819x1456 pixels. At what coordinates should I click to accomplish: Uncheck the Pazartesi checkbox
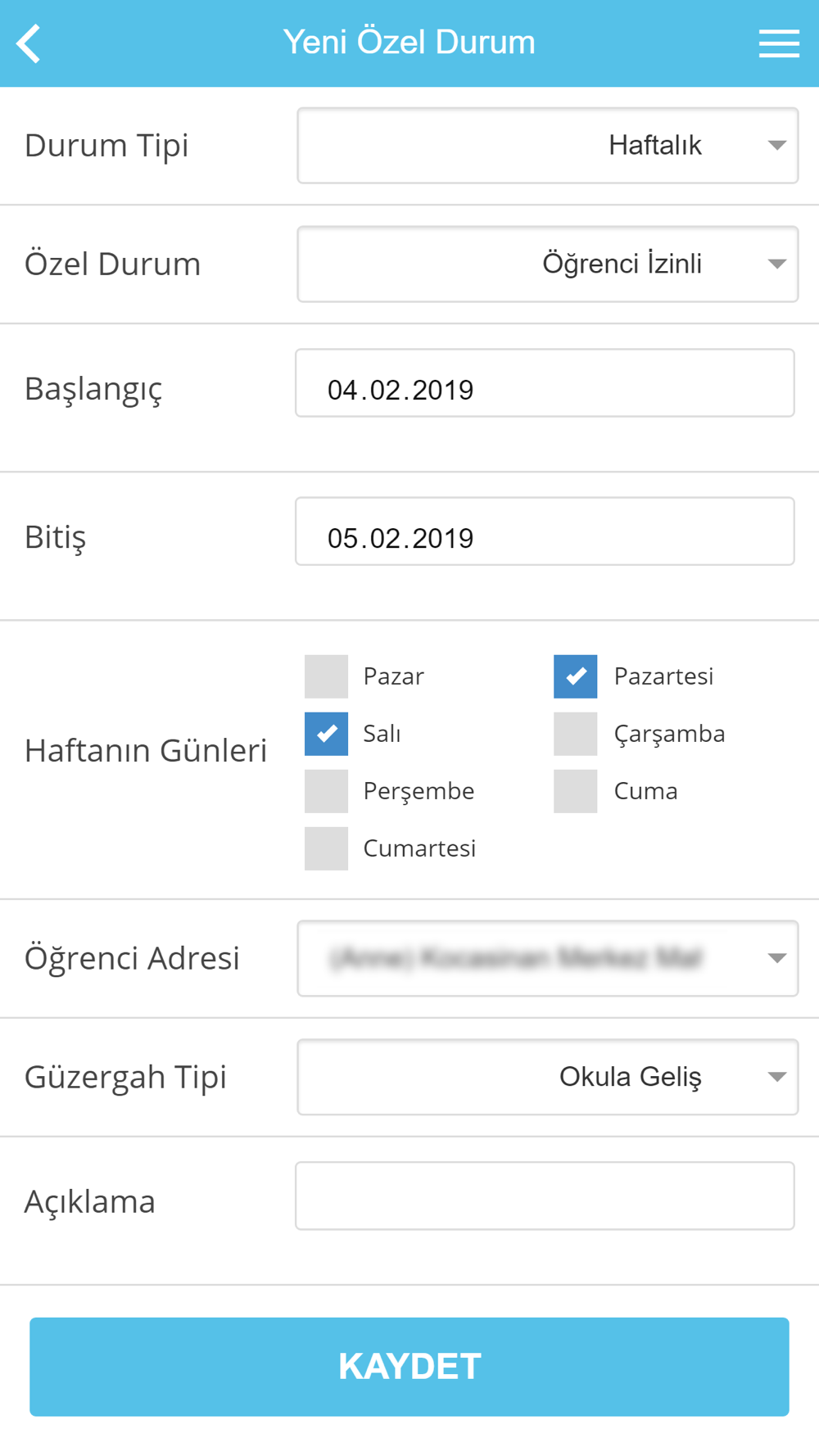[575, 676]
